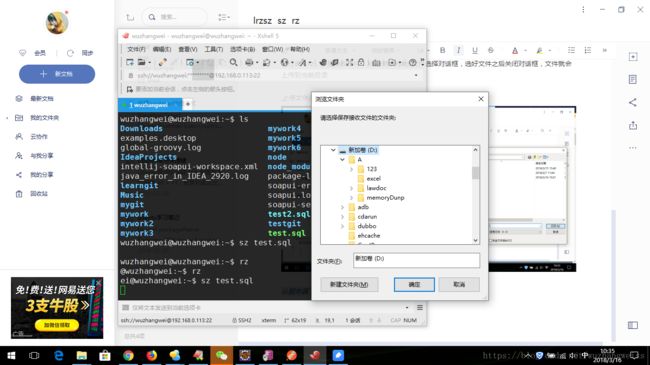Click the embedded screenshot thumbnail in the note

click(x=532, y=189)
